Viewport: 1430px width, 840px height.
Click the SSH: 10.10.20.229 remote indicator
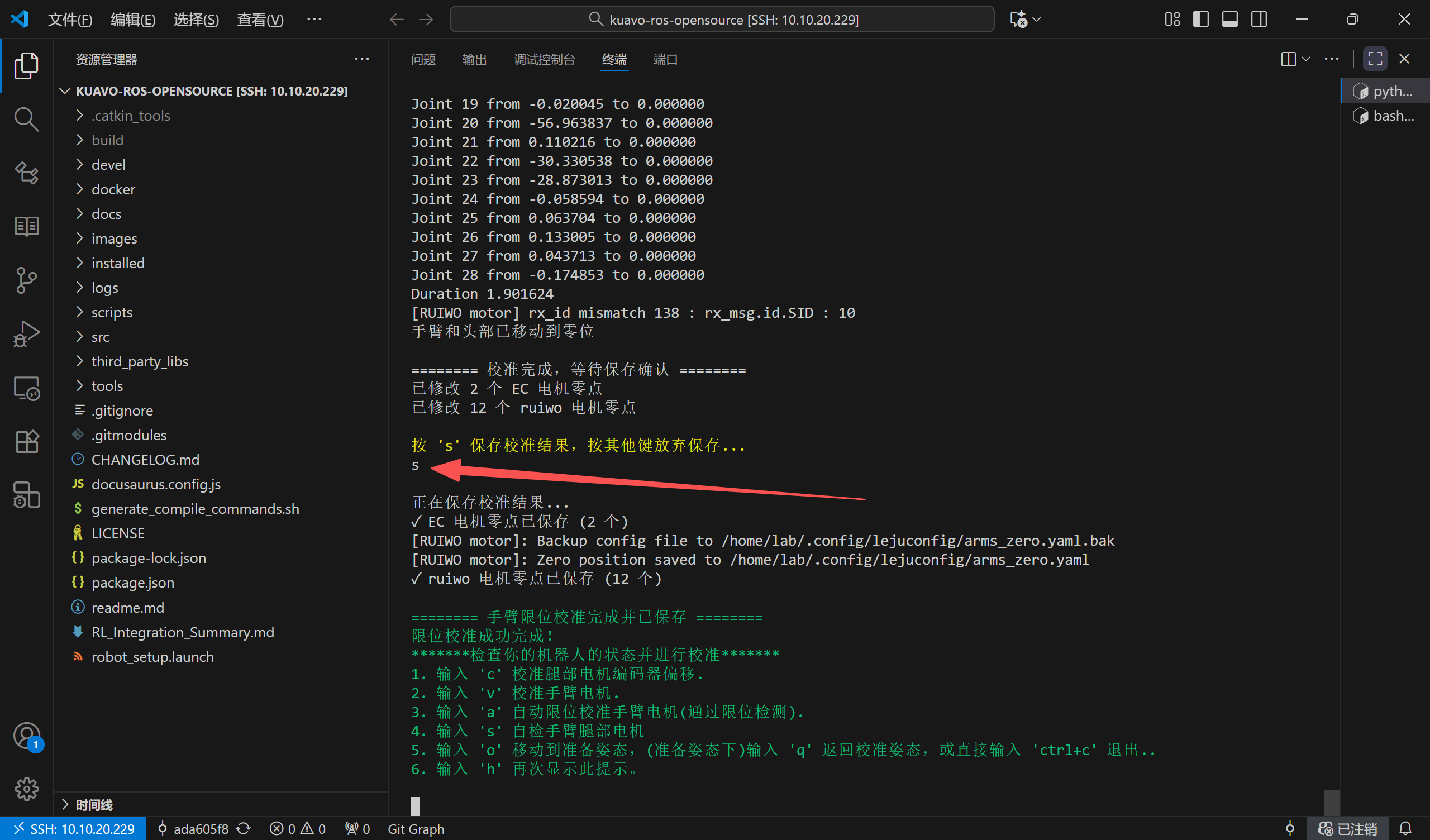74,829
